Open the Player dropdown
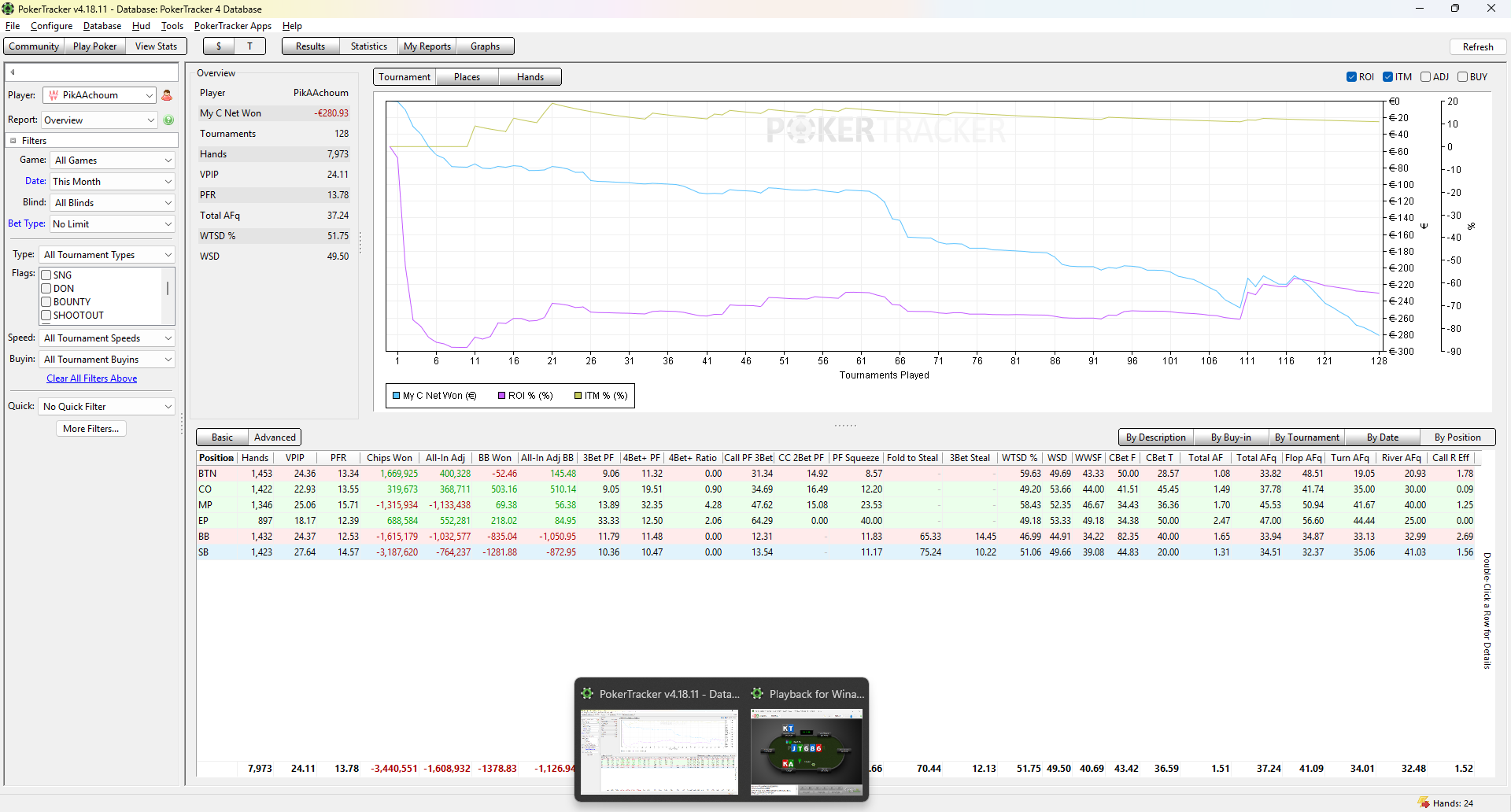 point(99,95)
